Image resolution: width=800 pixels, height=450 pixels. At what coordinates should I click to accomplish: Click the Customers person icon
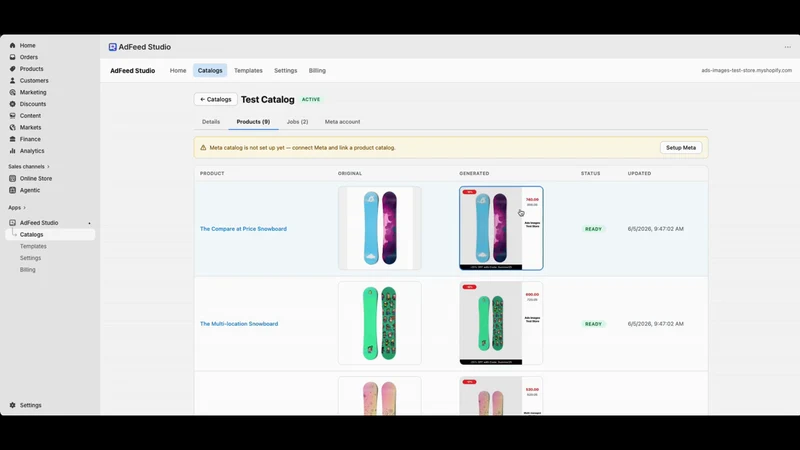tap(13, 81)
